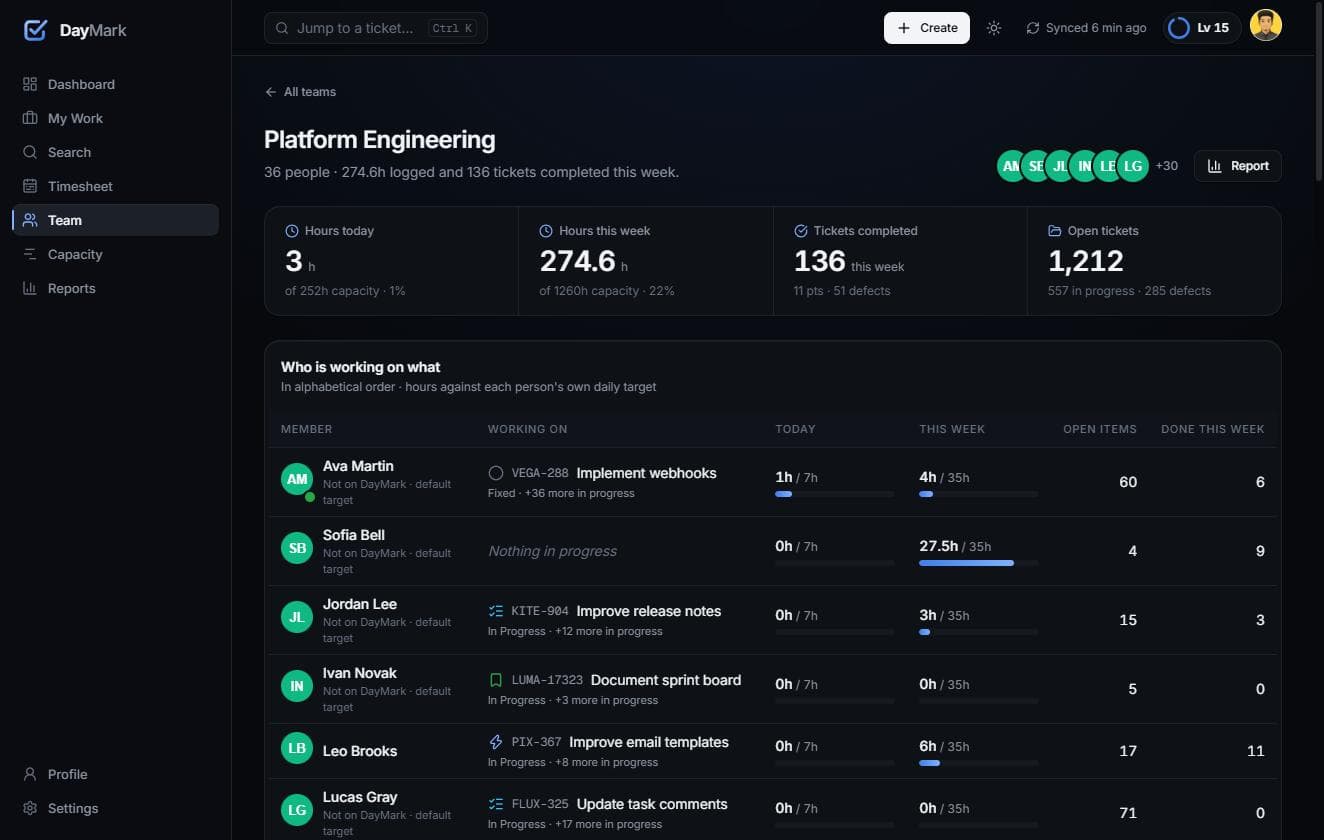Screen dimensions: 1324x840
Task: Click the checklist icon beside FLUX-325
Action: (x=496, y=804)
